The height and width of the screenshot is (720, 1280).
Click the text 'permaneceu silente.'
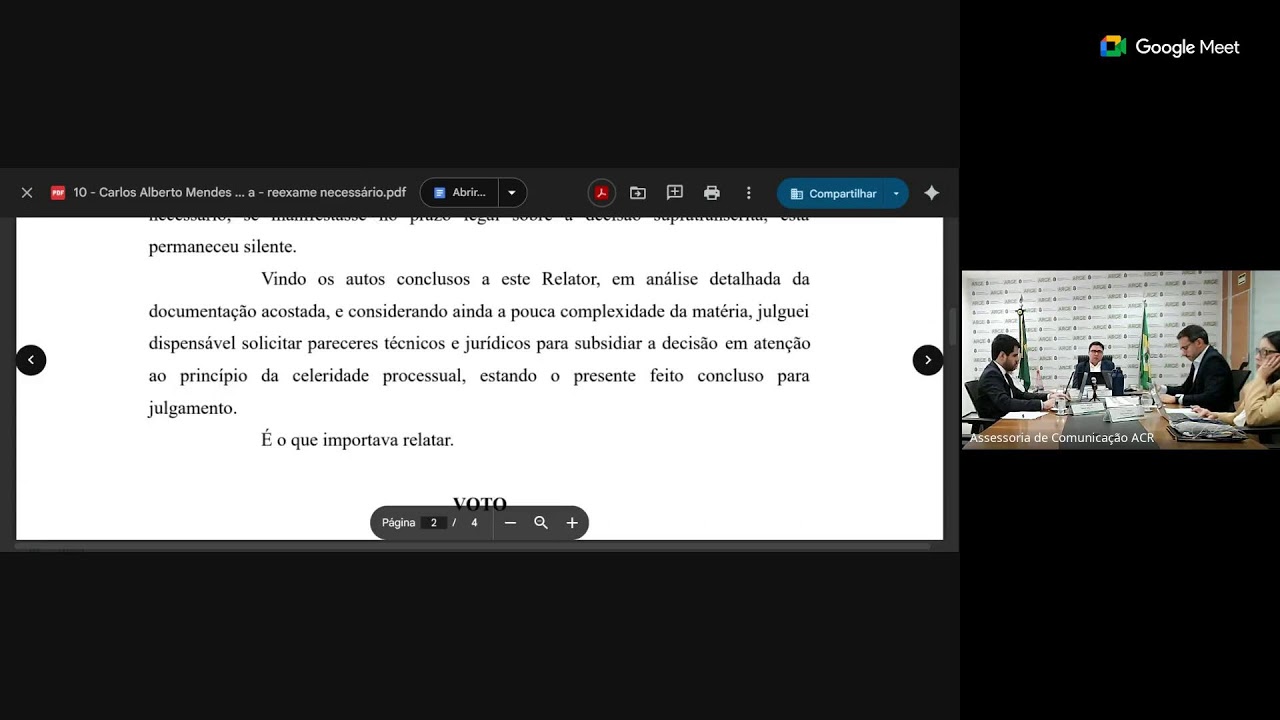tap(223, 247)
